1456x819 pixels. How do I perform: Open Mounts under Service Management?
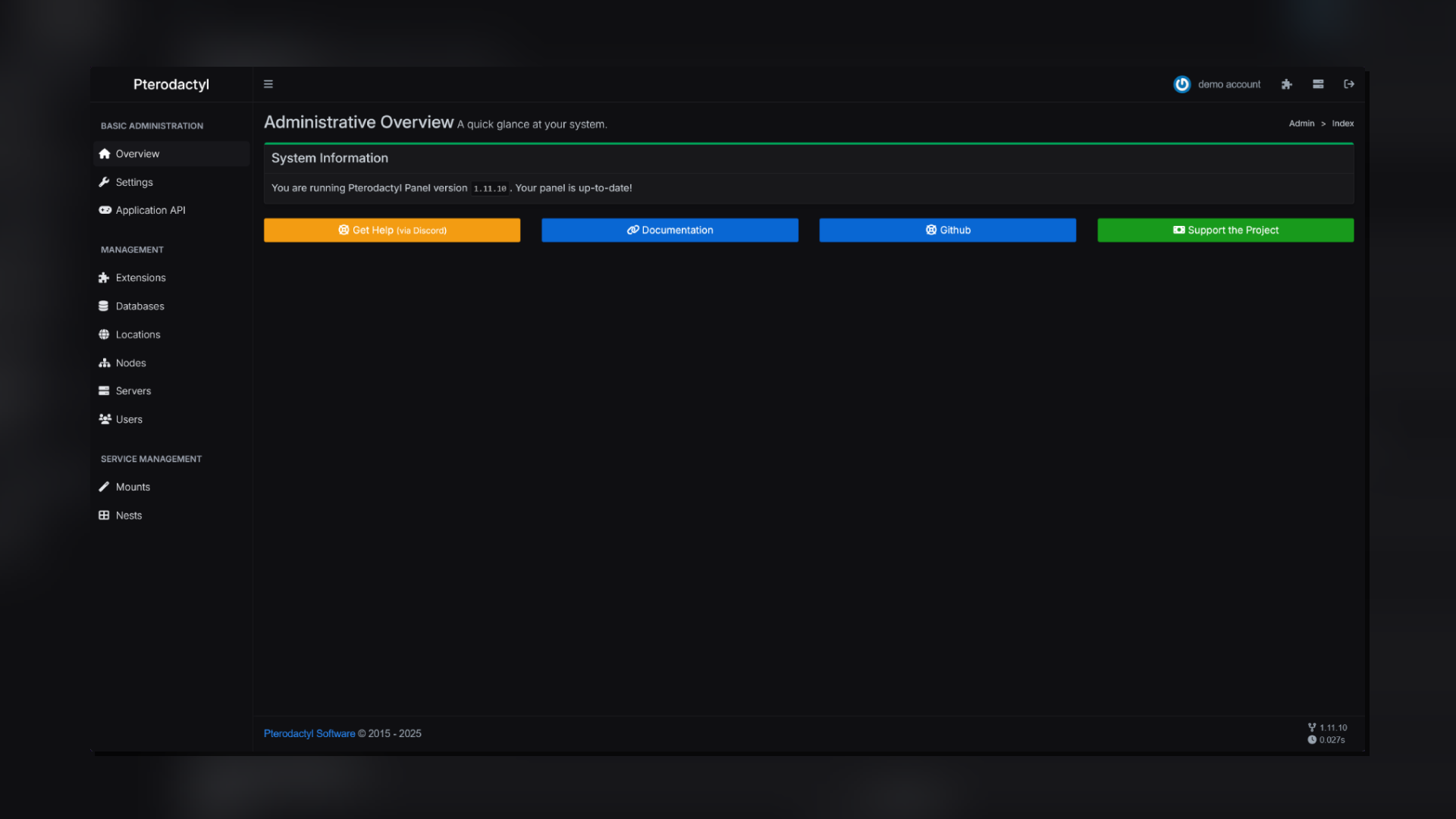133,487
